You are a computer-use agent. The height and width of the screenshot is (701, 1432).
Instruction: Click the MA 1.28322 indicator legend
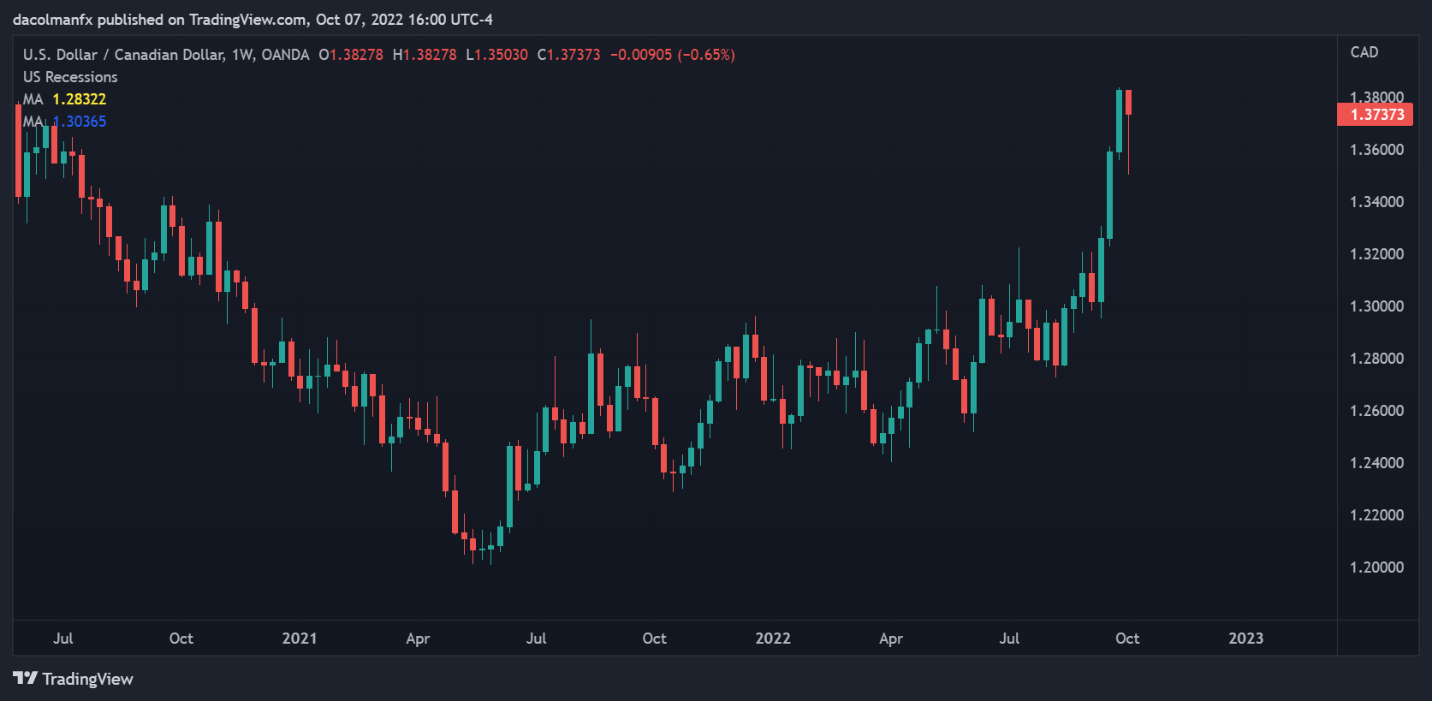(65, 99)
